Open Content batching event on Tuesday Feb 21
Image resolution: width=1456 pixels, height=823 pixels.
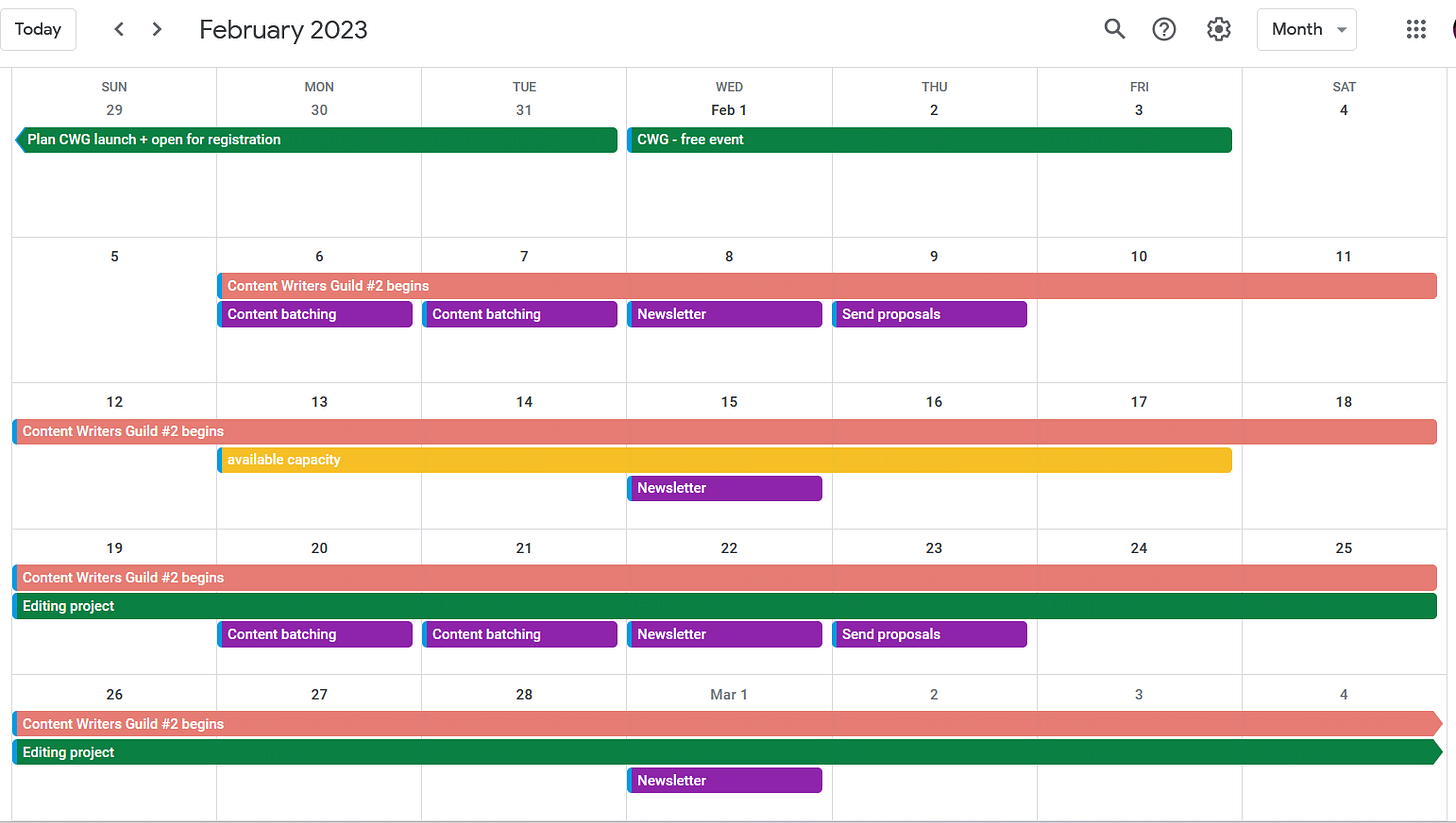(x=520, y=634)
